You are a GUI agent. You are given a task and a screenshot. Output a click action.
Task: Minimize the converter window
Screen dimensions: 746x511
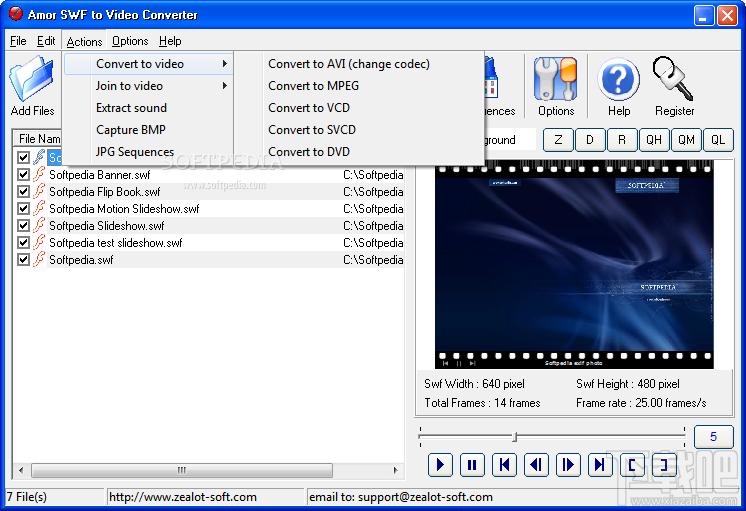[x=704, y=16]
